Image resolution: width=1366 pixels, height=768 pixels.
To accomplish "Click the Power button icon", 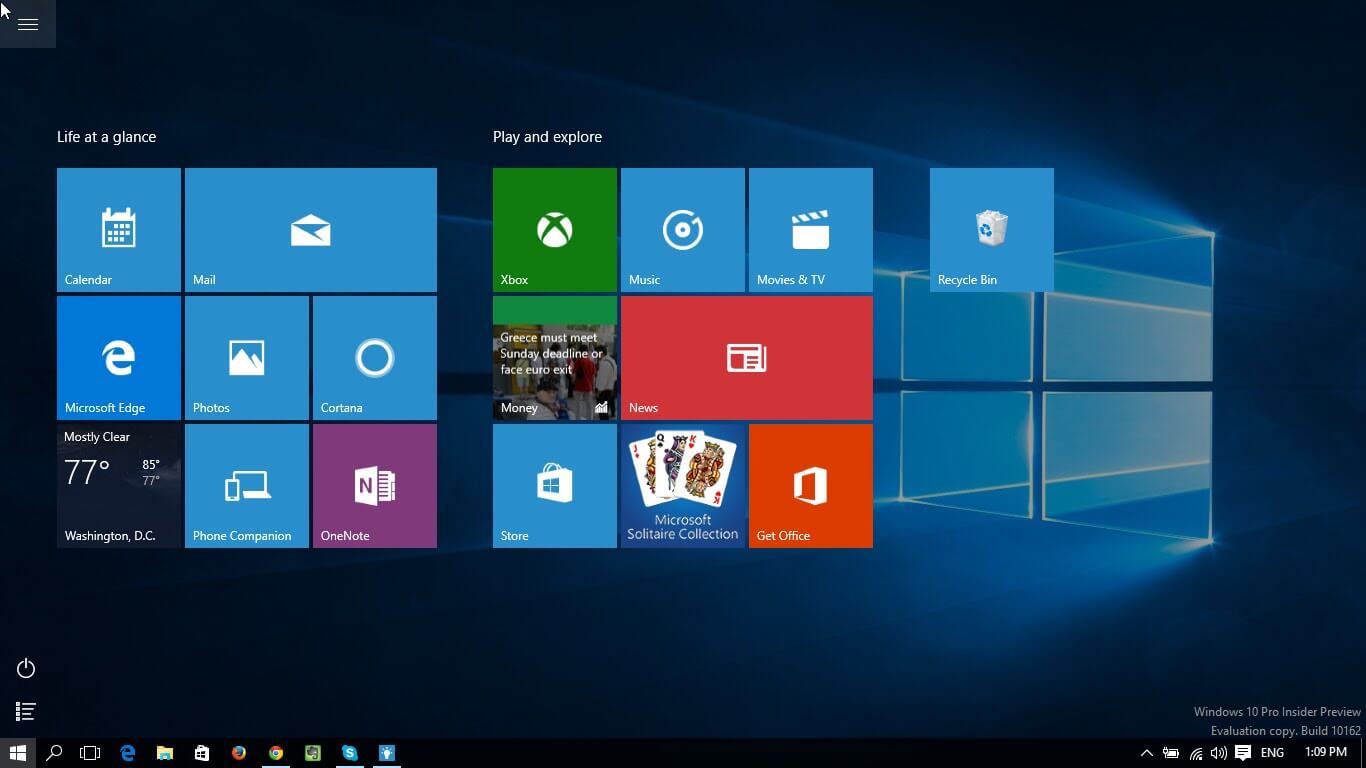I will click(26, 668).
